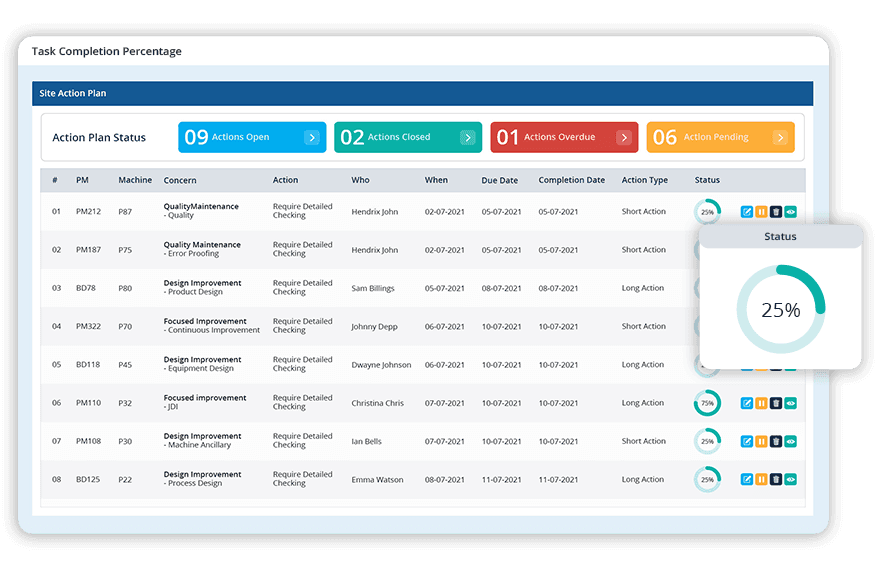Select the Focused Improvement - Continuous Improvement concern
878x566 pixels.
pos(212,326)
